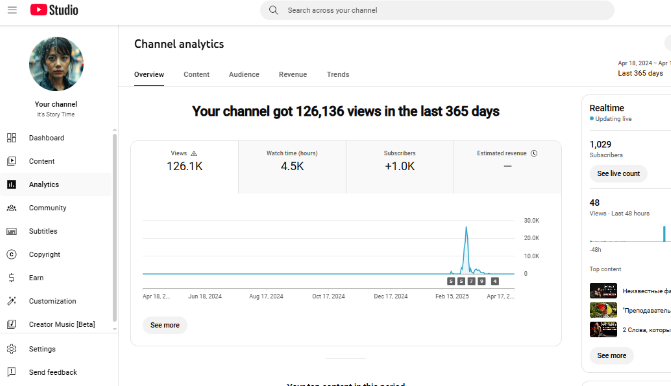
Task: Click the warning triangle next to Views
Action: [x=194, y=153]
